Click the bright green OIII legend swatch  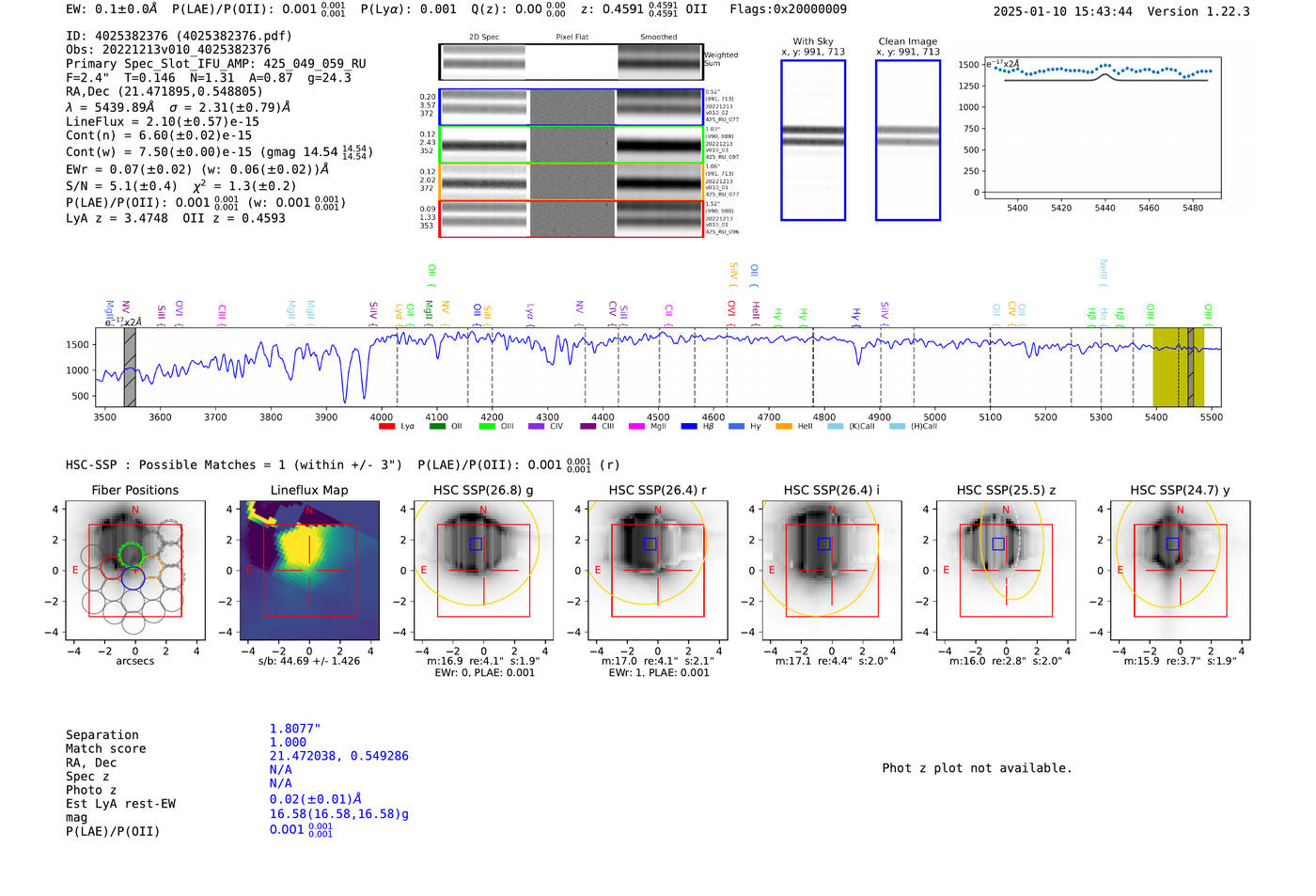[x=487, y=427]
